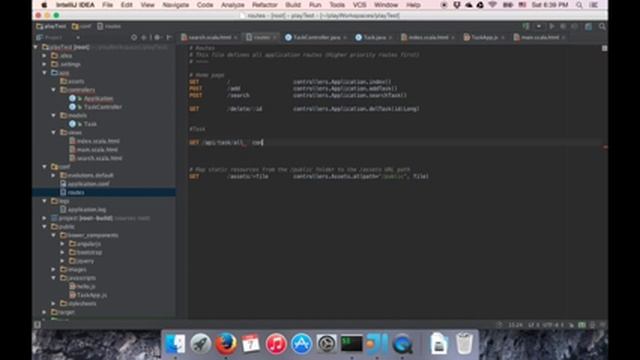
Task: Close the search.scala.html tab
Action: pos(236,38)
